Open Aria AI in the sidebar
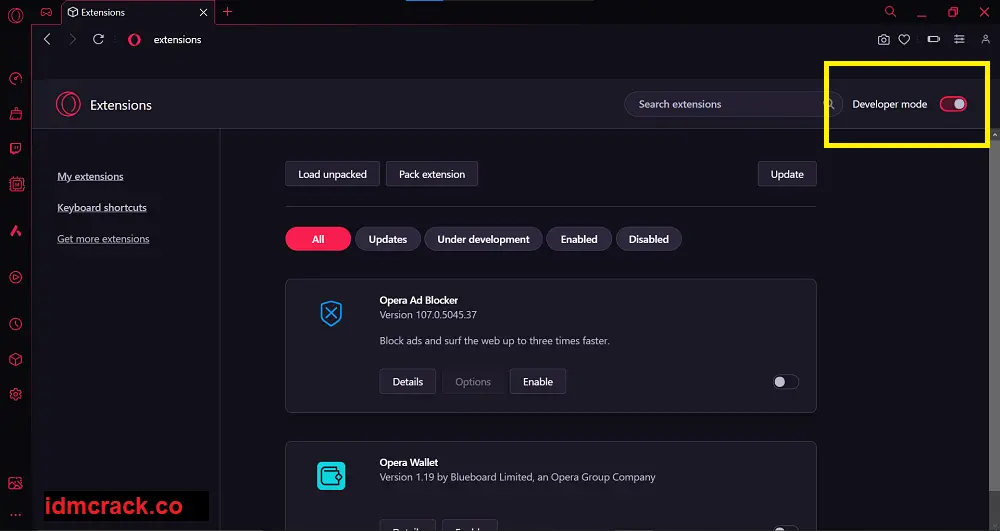The height and width of the screenshot is (531, 1000). click(x=16, y=231)
